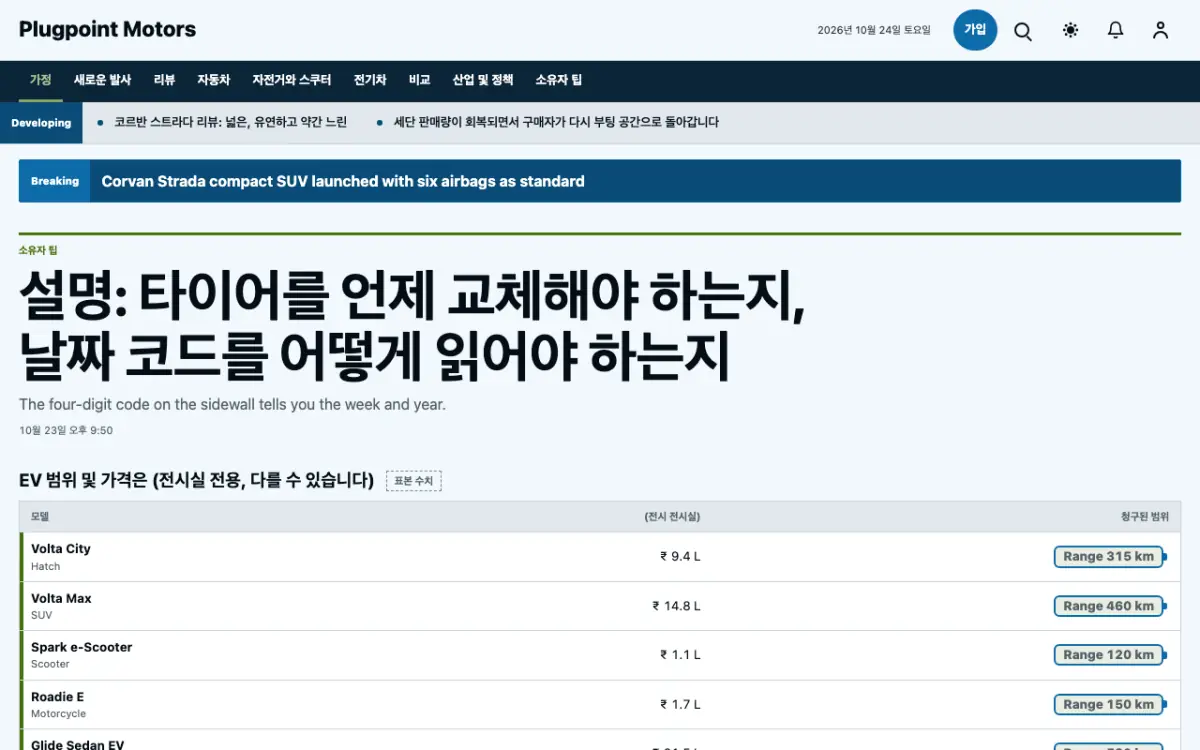This screenshot has height=750, width=1200.
Task: Click the 청구된 범위 column header
Action: pyautogui.click(x=1145, y=517)
